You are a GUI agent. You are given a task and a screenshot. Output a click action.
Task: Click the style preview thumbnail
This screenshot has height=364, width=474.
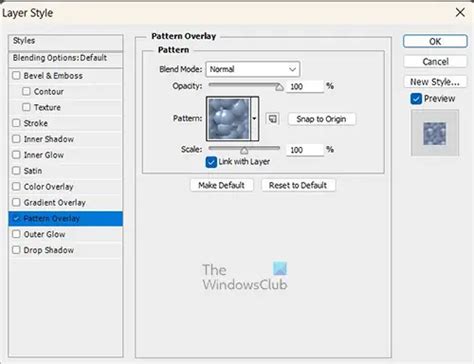(435, 133)
